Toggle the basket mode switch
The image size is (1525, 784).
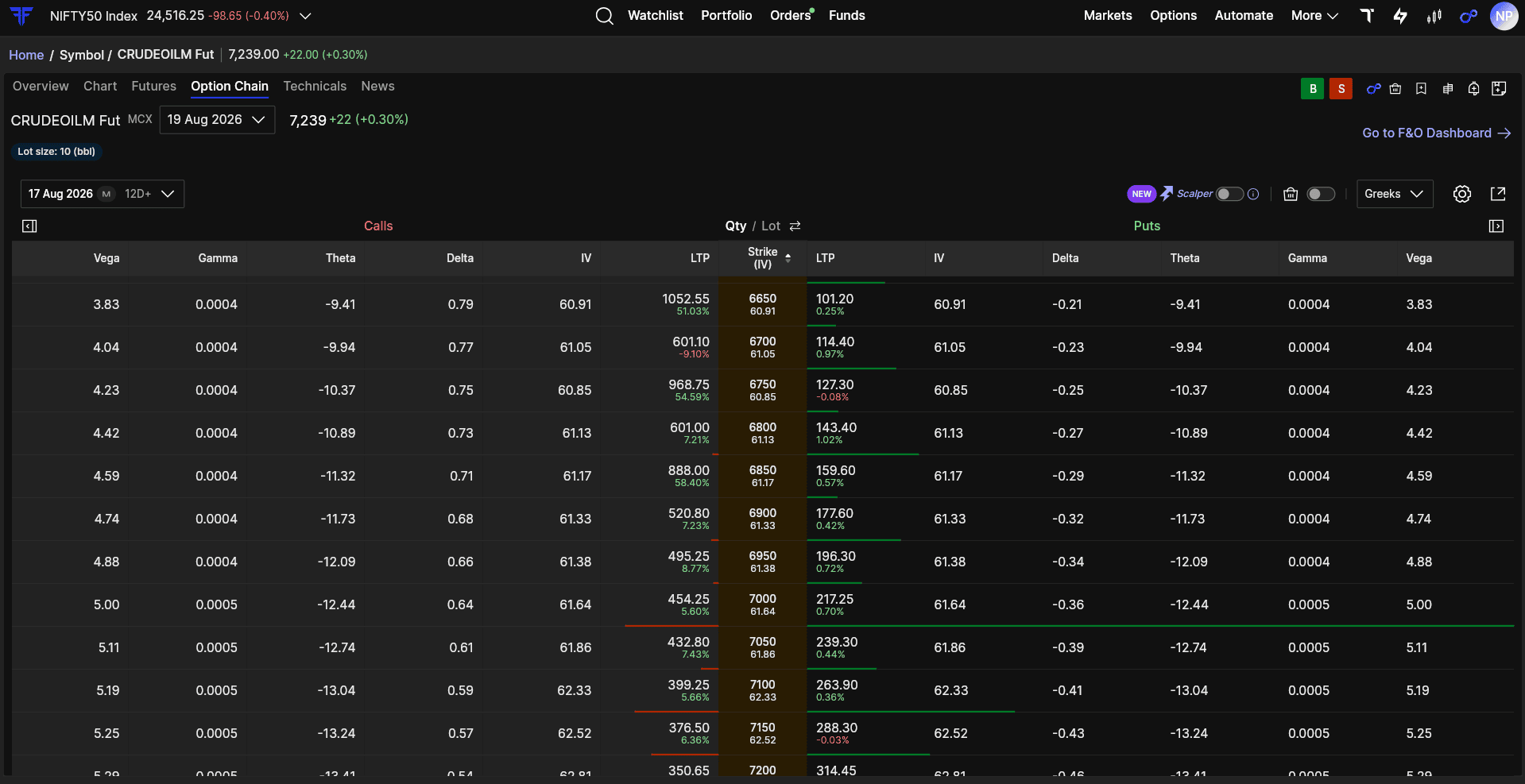(1321, 194)
